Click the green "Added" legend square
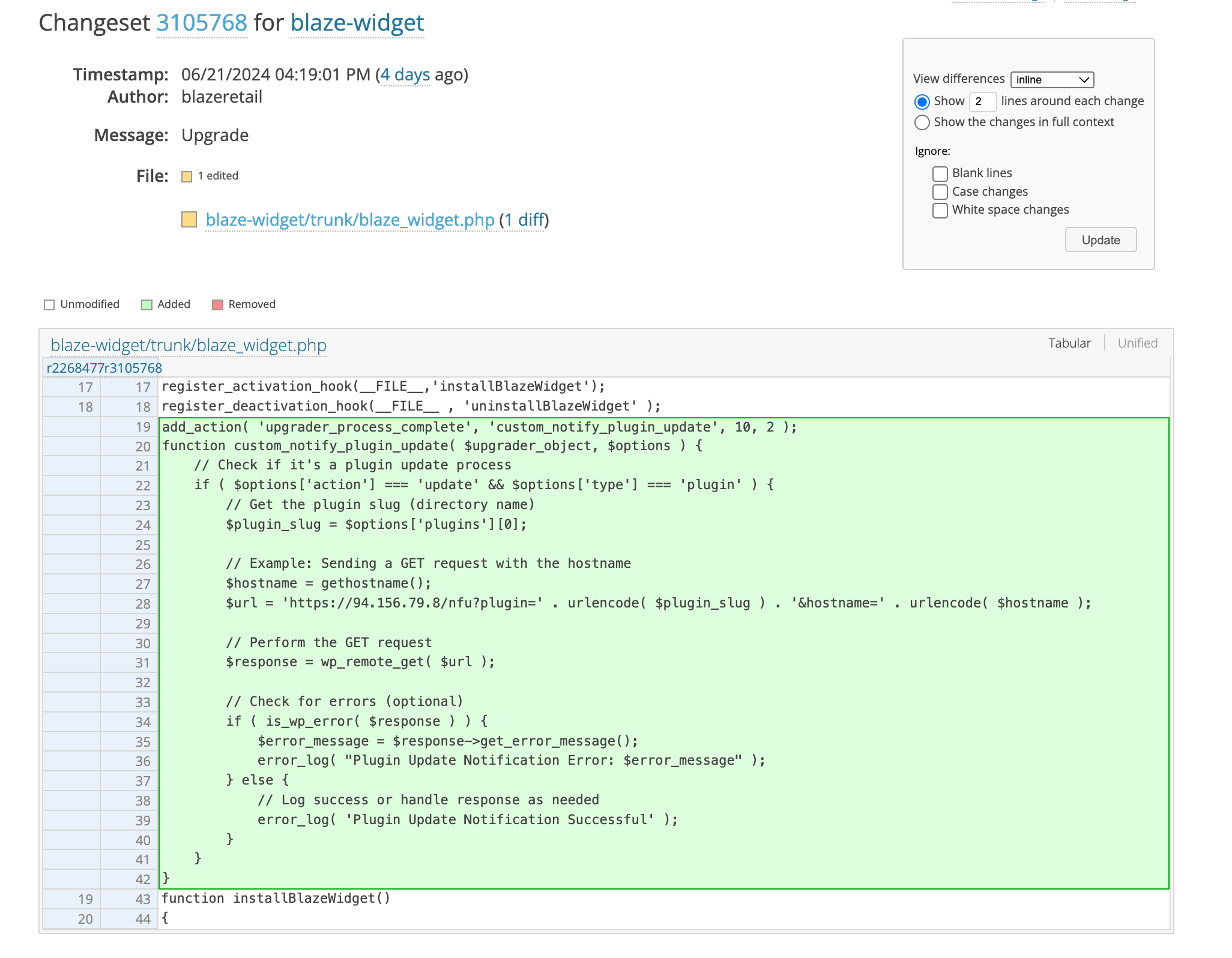1232x958 pixels. click(x=146, y=304)
